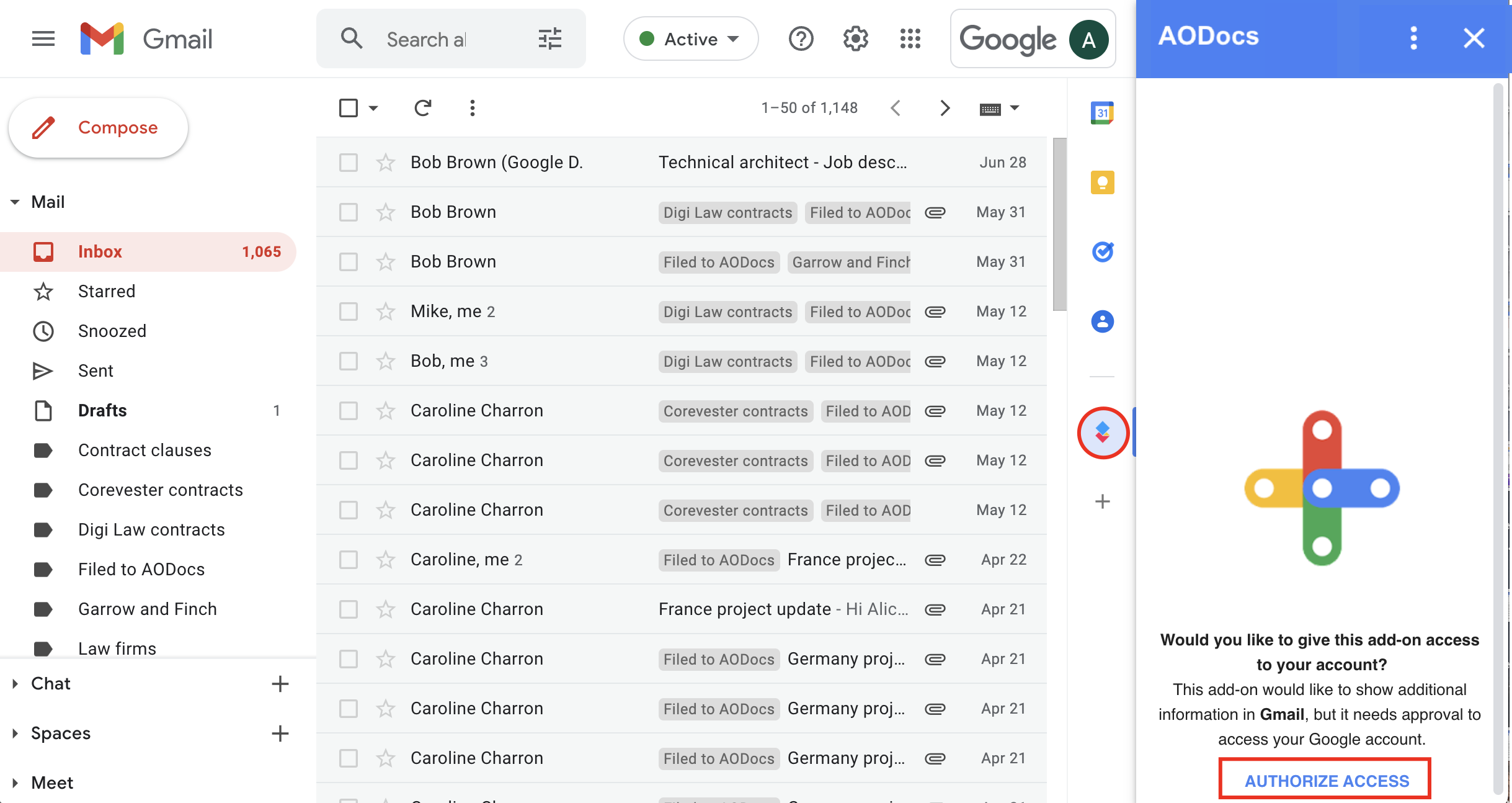Image resolution: width=1512 pixels, height=803 pixels.
Task: Close the AODocs side panel
Action: tap(1474, 38)
